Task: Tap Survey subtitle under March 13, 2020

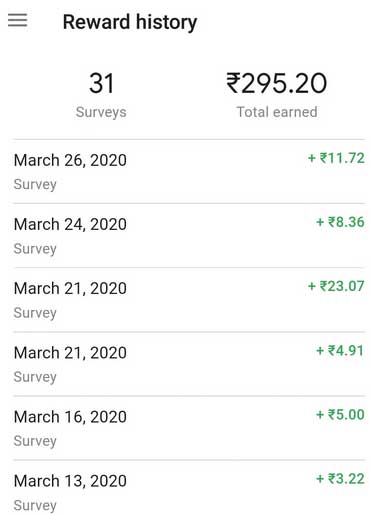Action: (x=35, y=505)
